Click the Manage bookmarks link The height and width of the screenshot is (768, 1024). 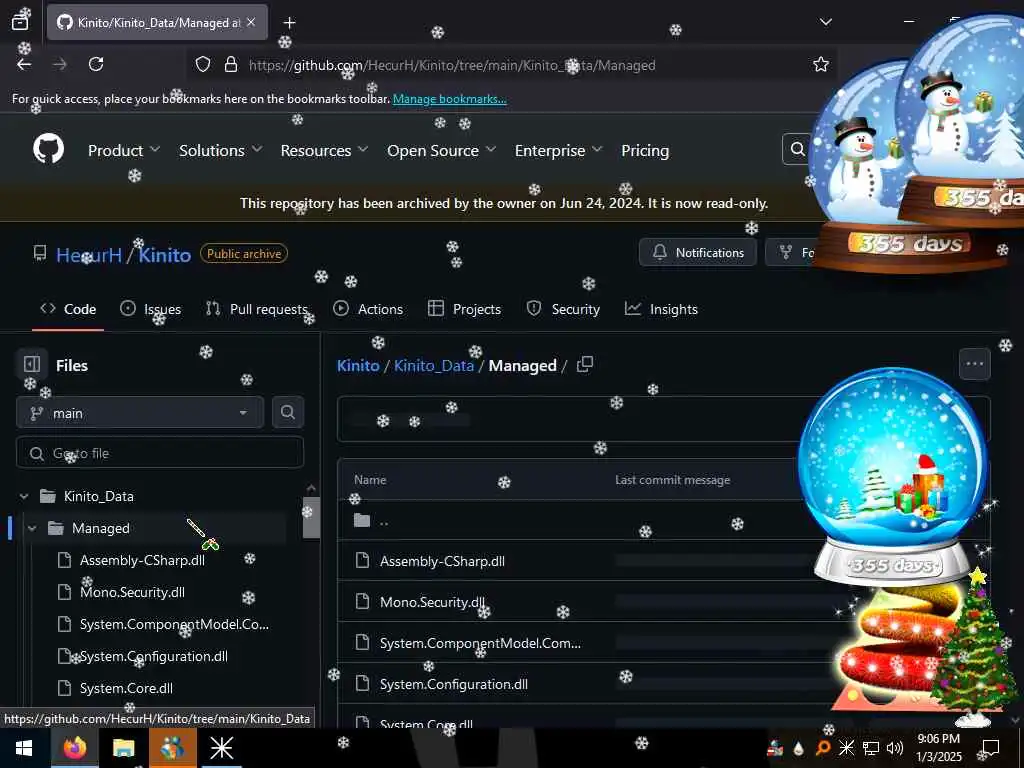click(449, 99)
